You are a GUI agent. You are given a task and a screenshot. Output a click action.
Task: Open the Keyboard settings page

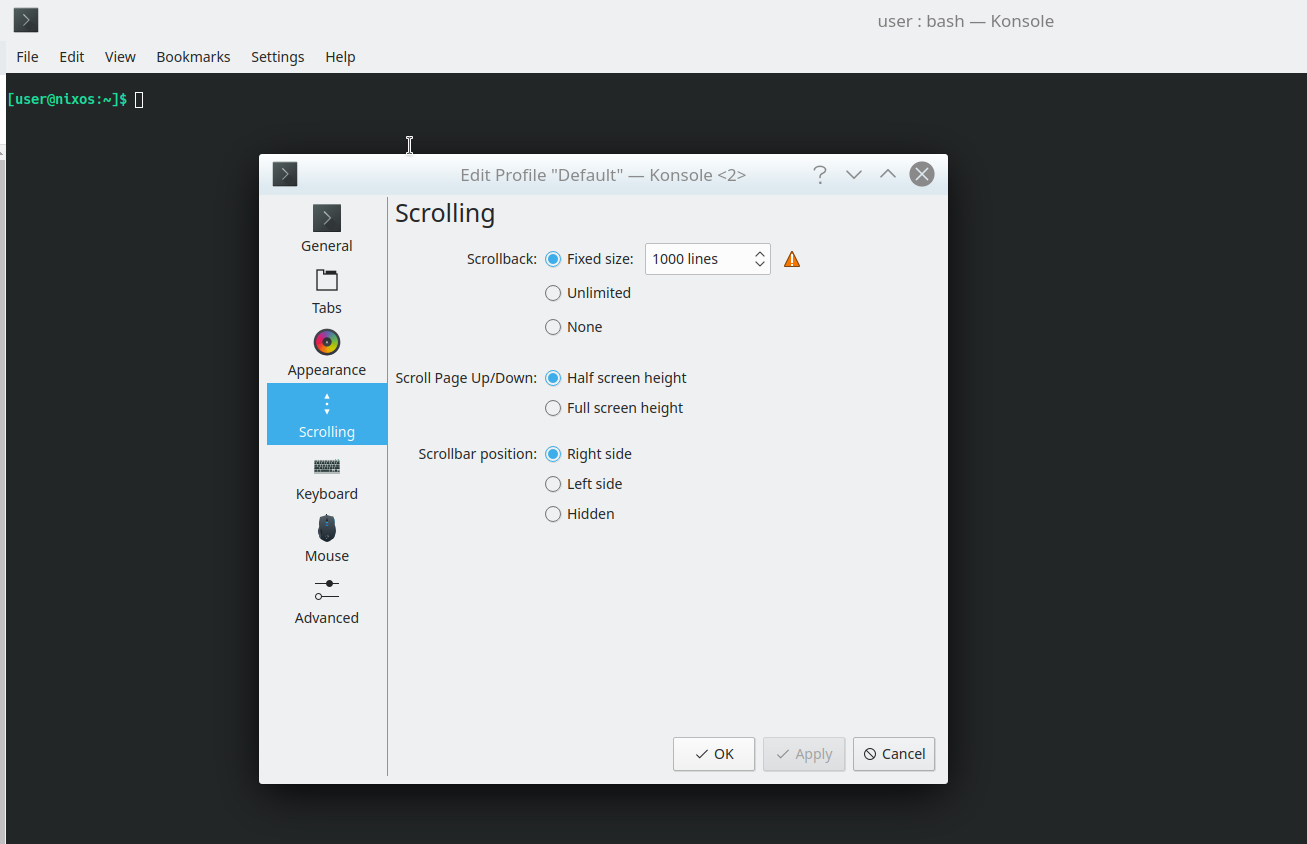[x=327, y=476]
